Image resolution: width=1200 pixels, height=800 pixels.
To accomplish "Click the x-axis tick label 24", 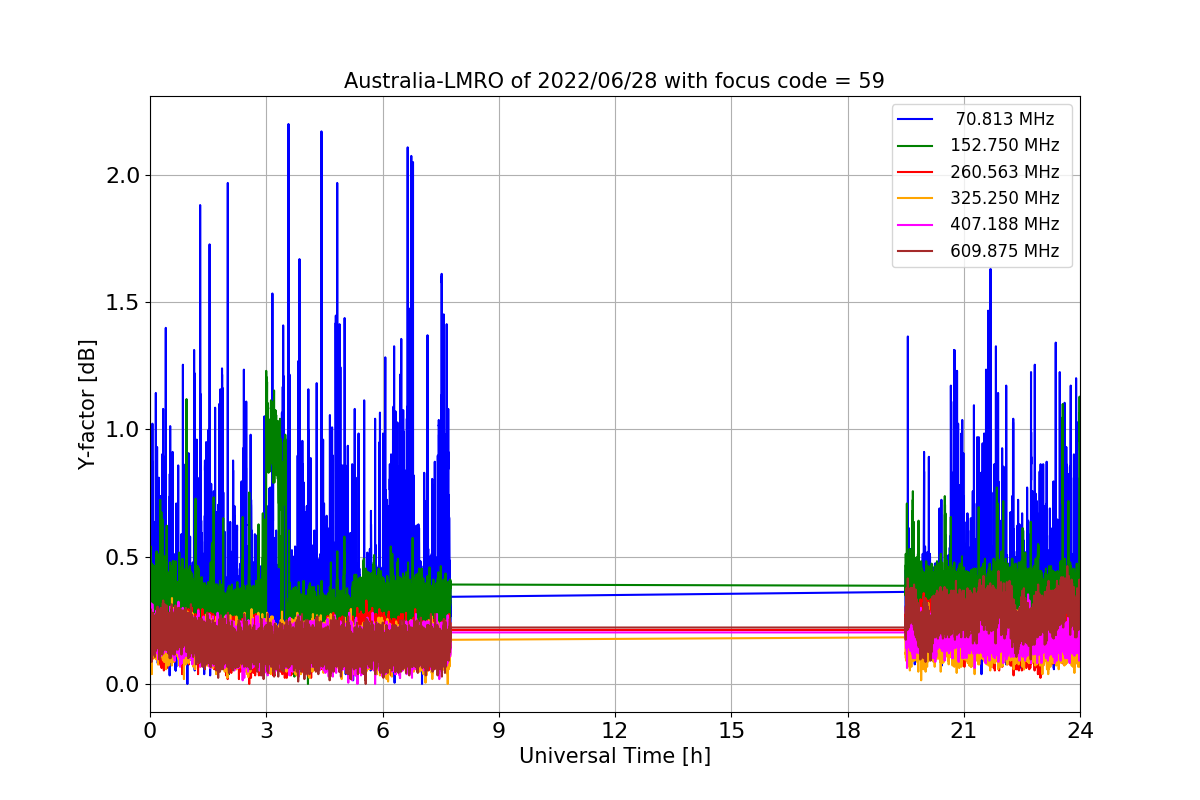I will click(1079, 730).
